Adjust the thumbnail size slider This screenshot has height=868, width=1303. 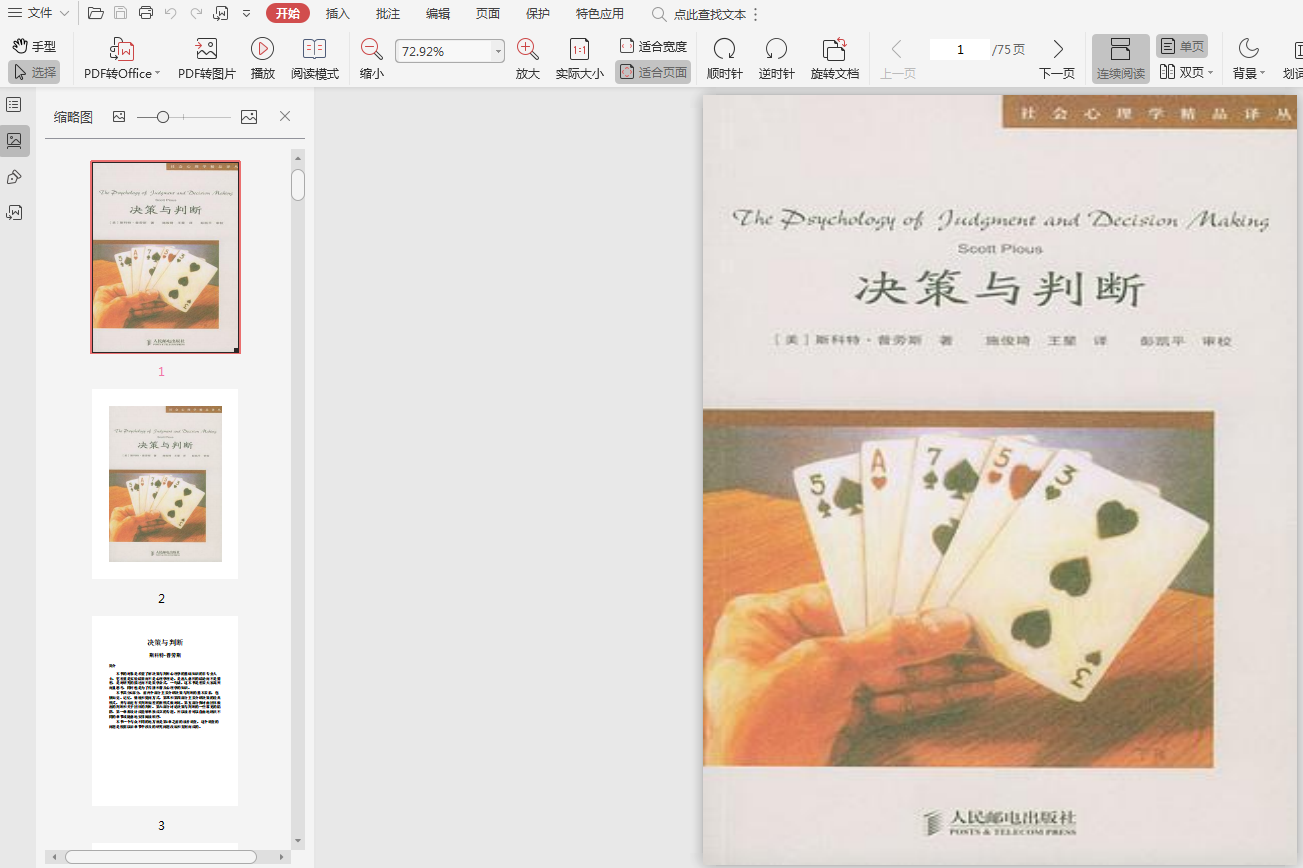[x=163, y=117]
